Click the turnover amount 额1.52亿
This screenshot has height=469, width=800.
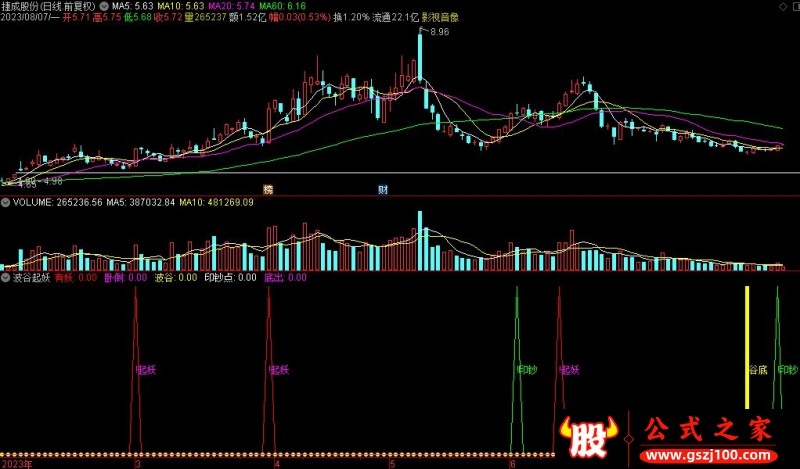[248, 18]
